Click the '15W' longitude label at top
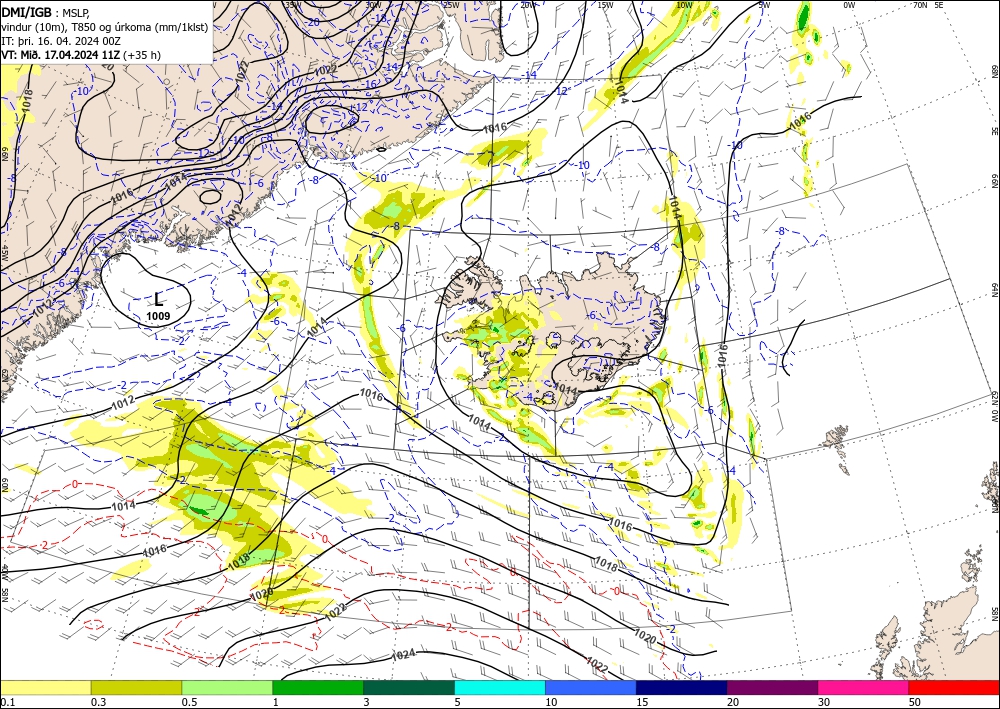This screenshot has width=1000, height=709. [606, 5]
